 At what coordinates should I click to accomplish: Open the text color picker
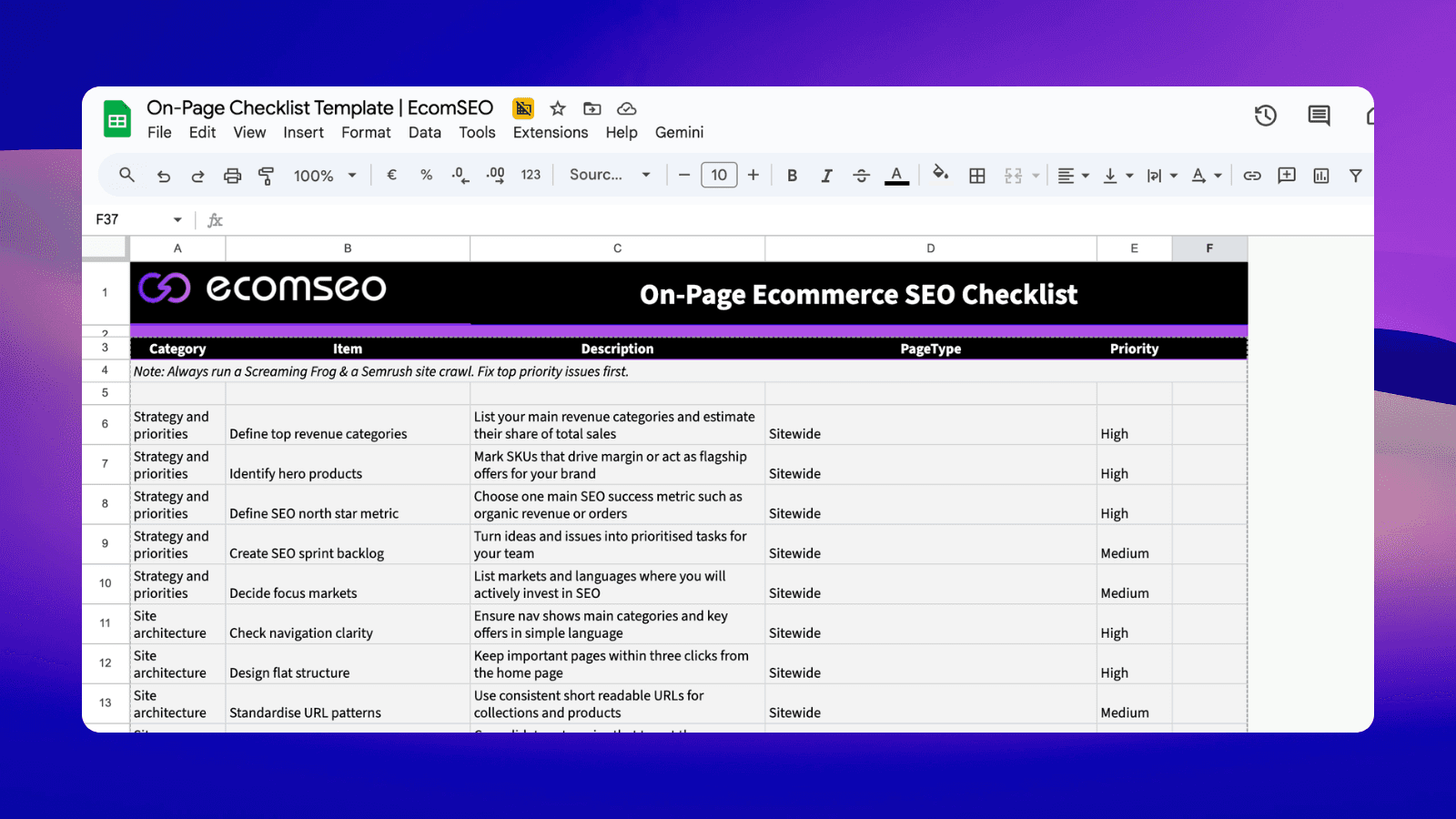point(896,176)
